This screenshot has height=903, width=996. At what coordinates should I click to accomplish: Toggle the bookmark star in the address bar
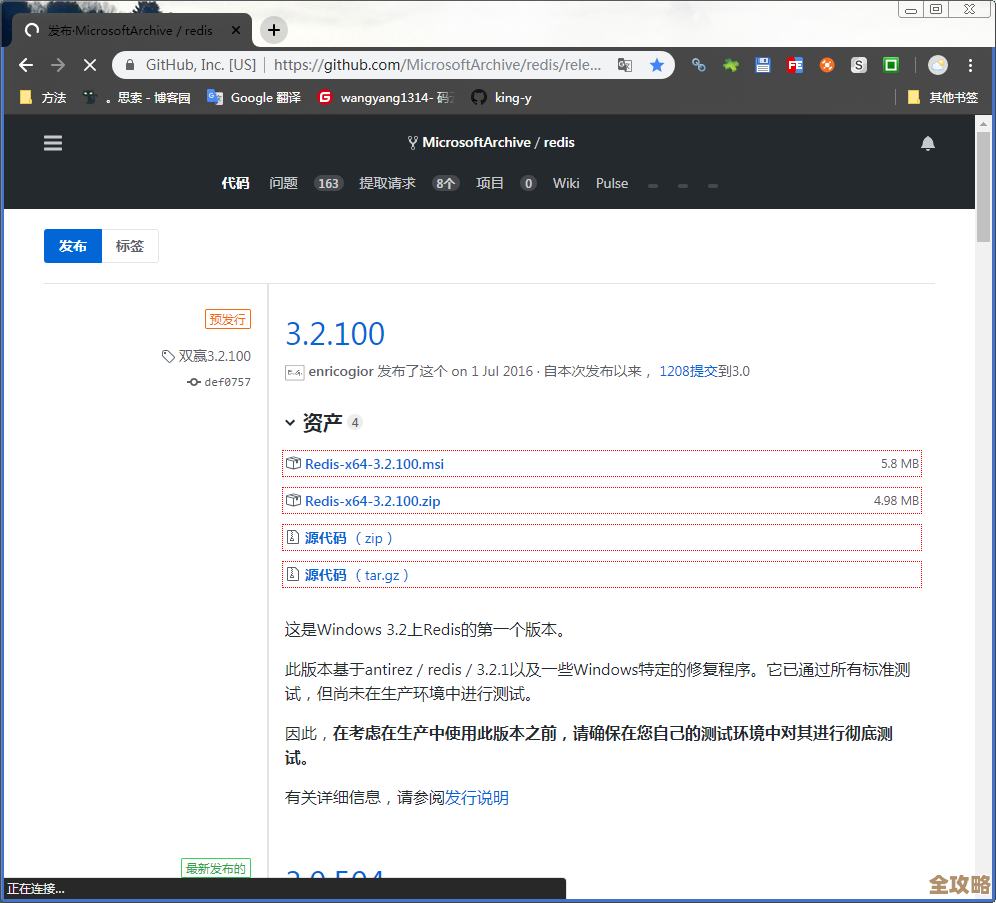point(657,64)
